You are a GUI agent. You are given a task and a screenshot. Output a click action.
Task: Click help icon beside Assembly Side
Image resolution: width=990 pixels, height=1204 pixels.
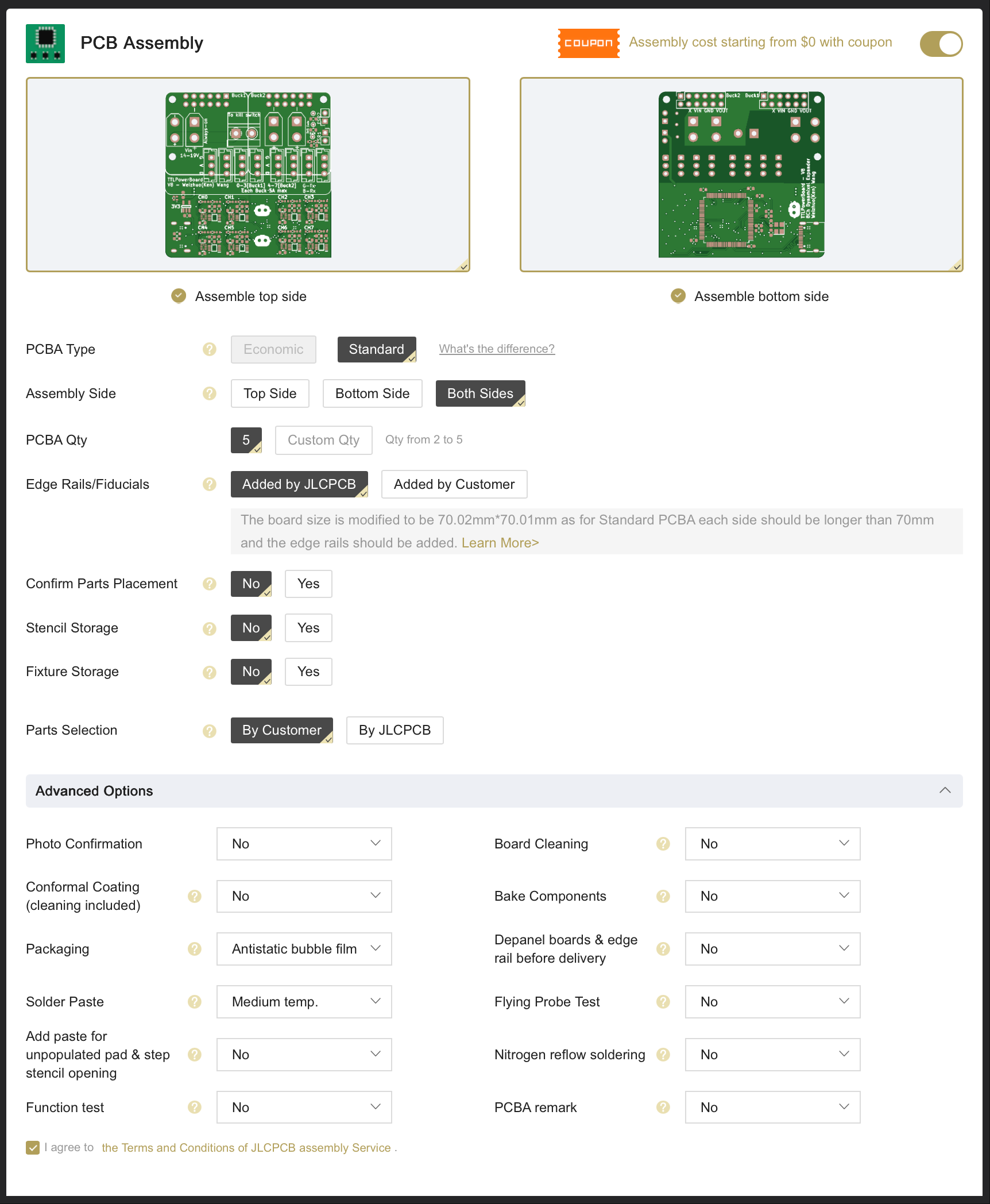210,393
